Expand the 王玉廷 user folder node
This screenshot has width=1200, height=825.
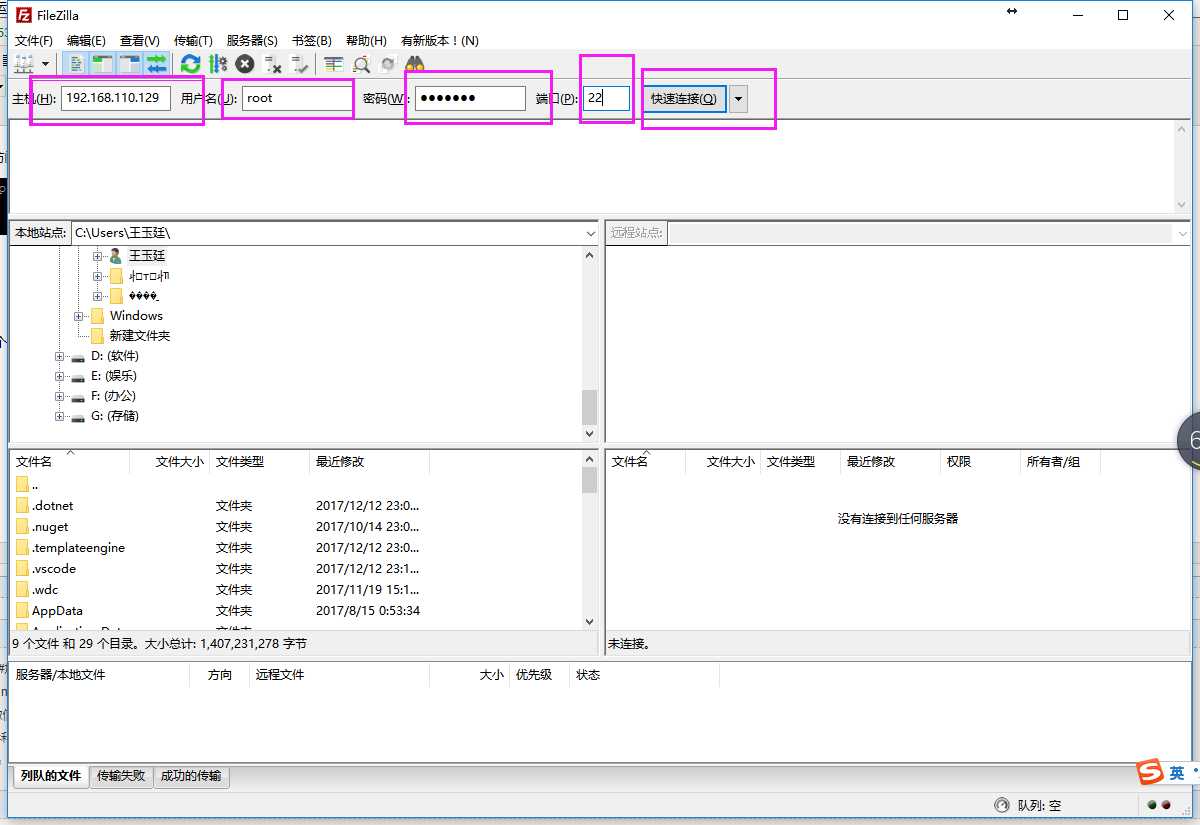[98, 256]
